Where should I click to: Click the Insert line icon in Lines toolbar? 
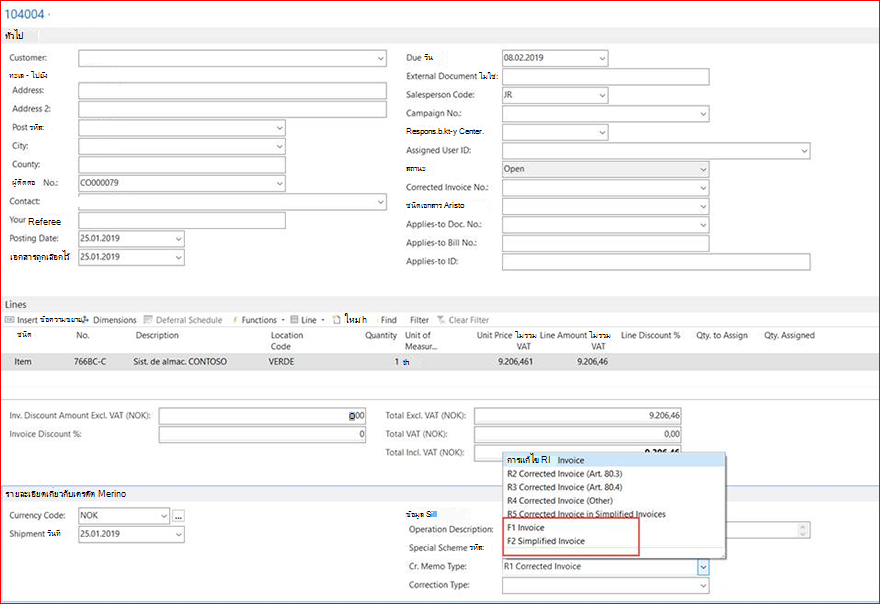[x=10, y=320]
